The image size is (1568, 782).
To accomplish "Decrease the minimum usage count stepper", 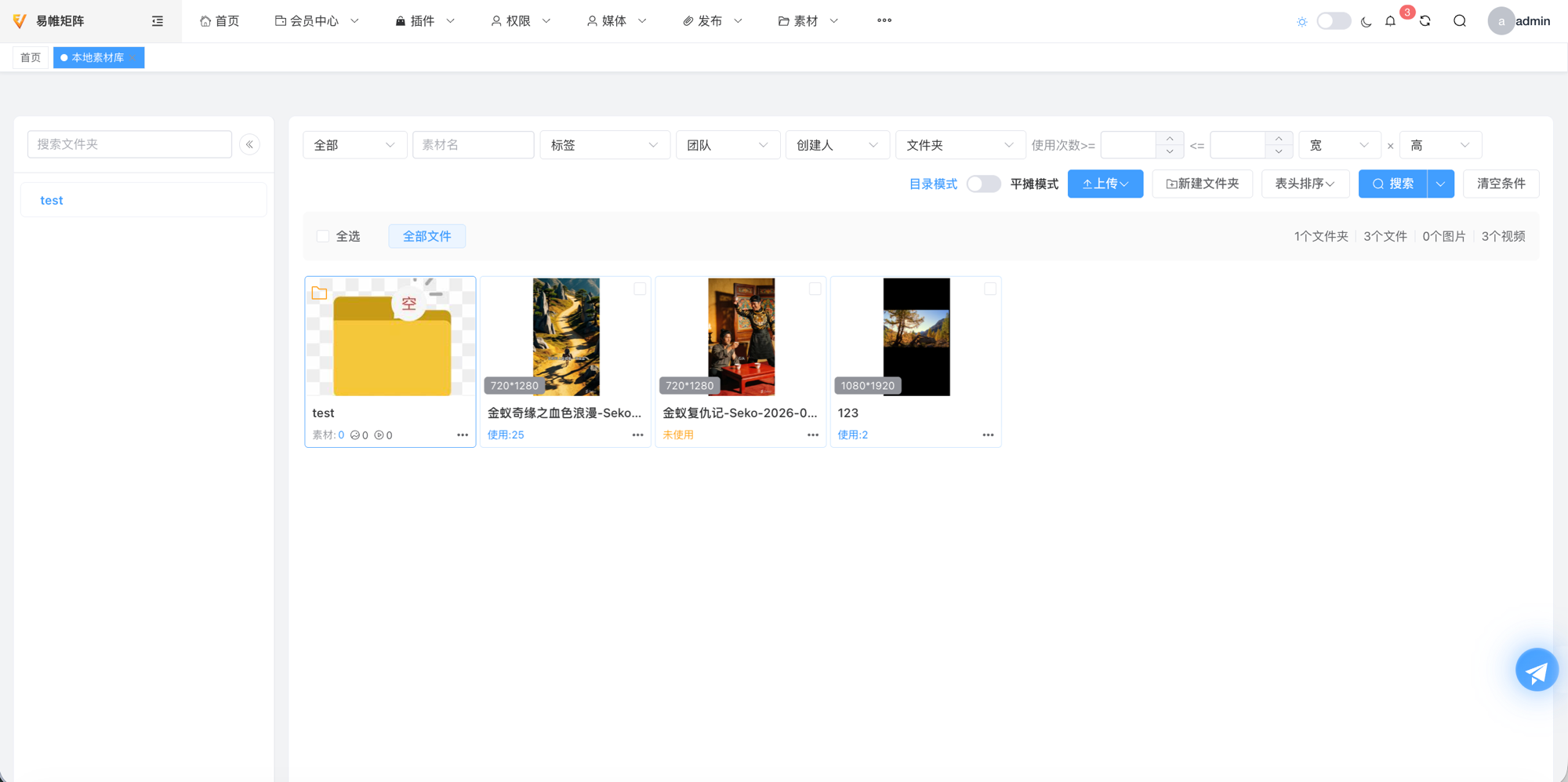I will 1170,151.
